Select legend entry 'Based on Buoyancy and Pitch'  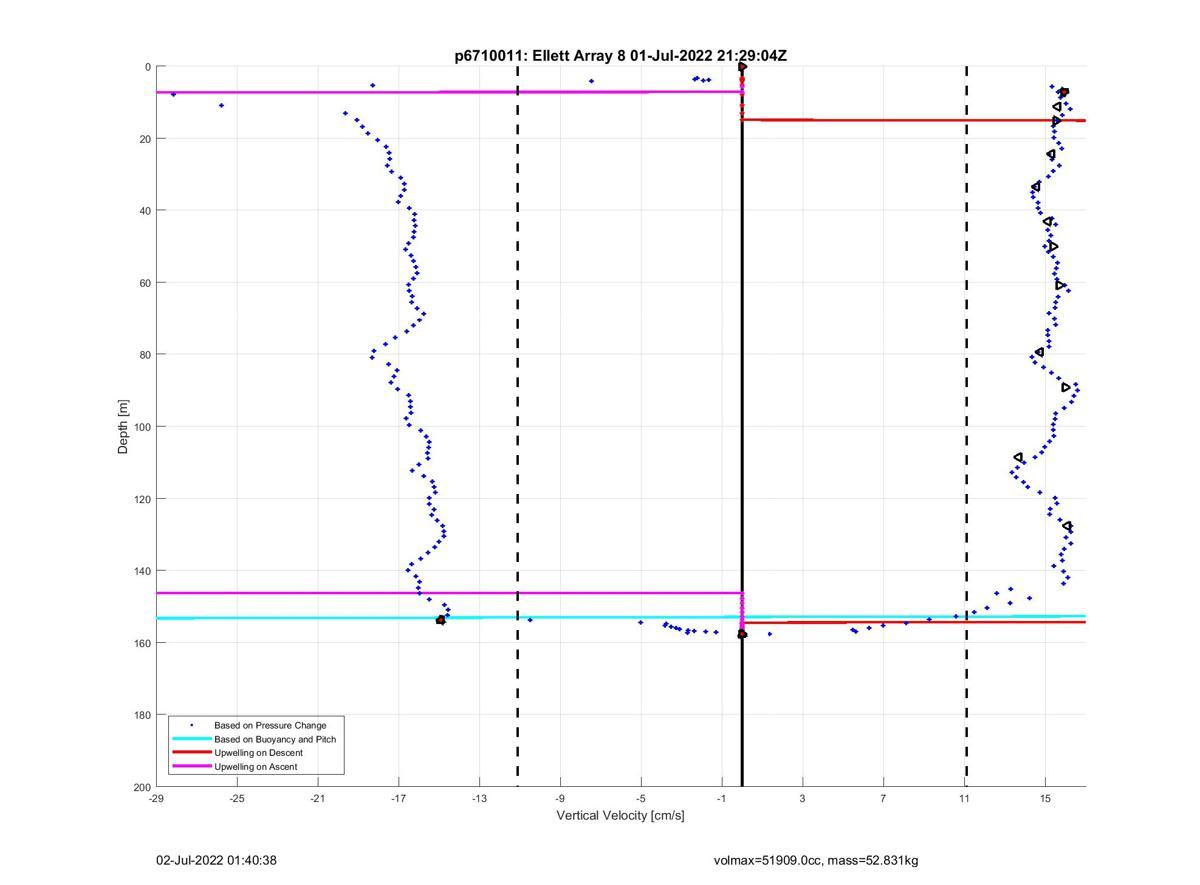(275, 739)
